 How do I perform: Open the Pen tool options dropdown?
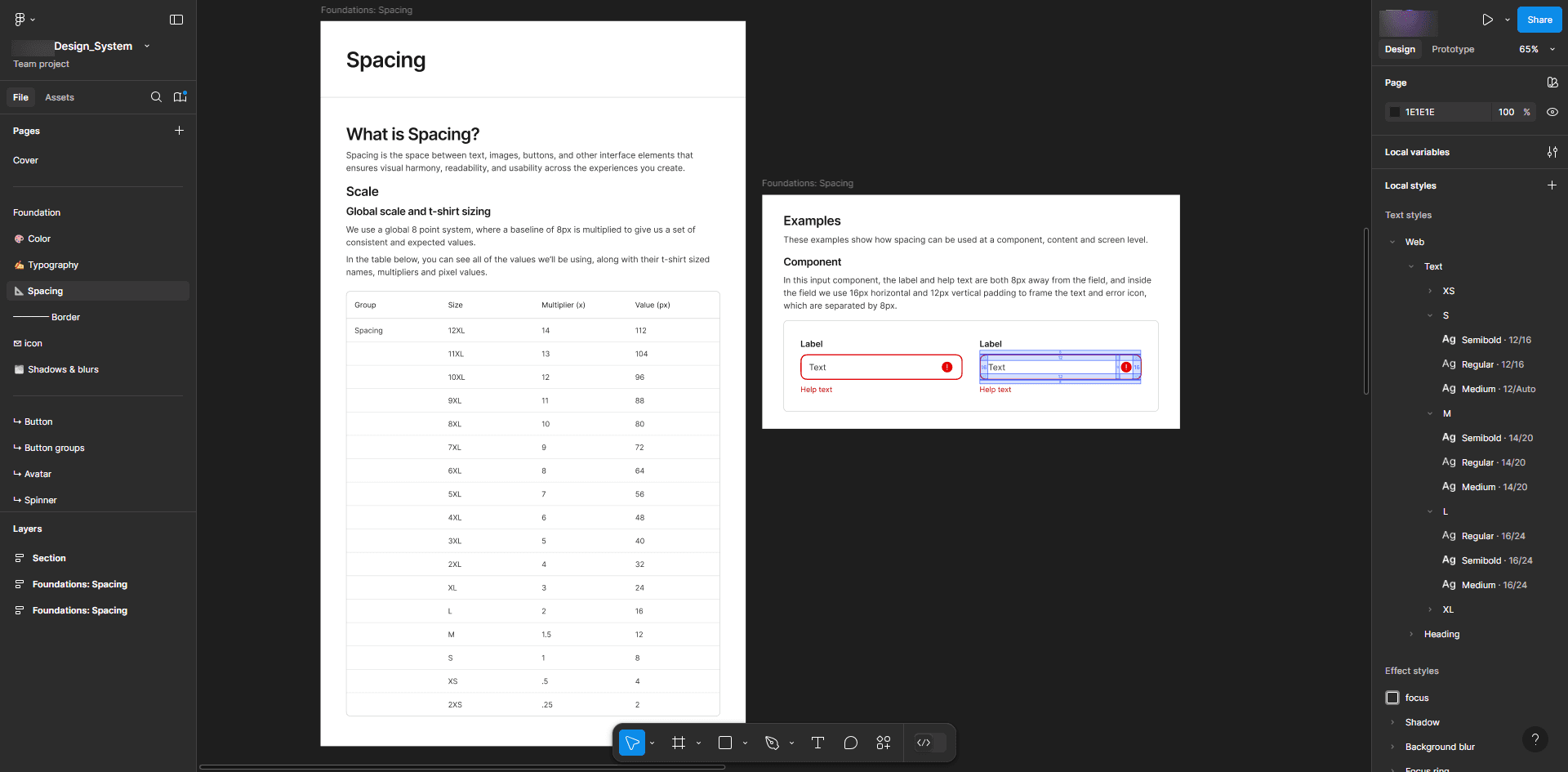(x=791, y=743)
